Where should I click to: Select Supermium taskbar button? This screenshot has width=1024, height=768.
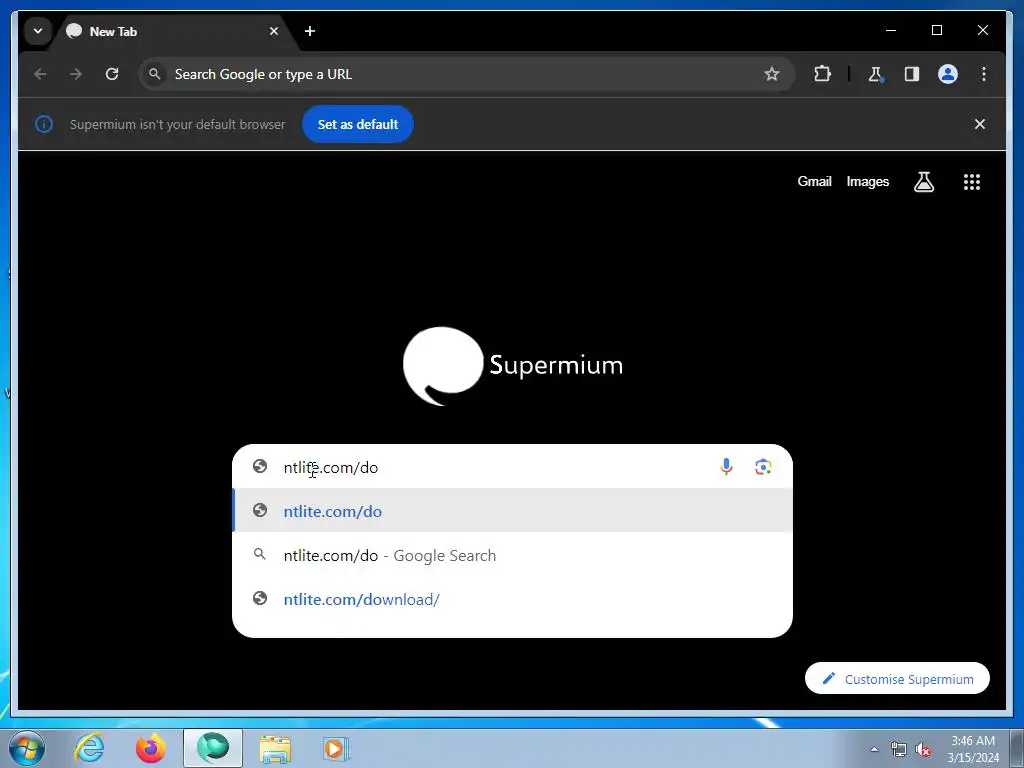click(x=213, y=748)
